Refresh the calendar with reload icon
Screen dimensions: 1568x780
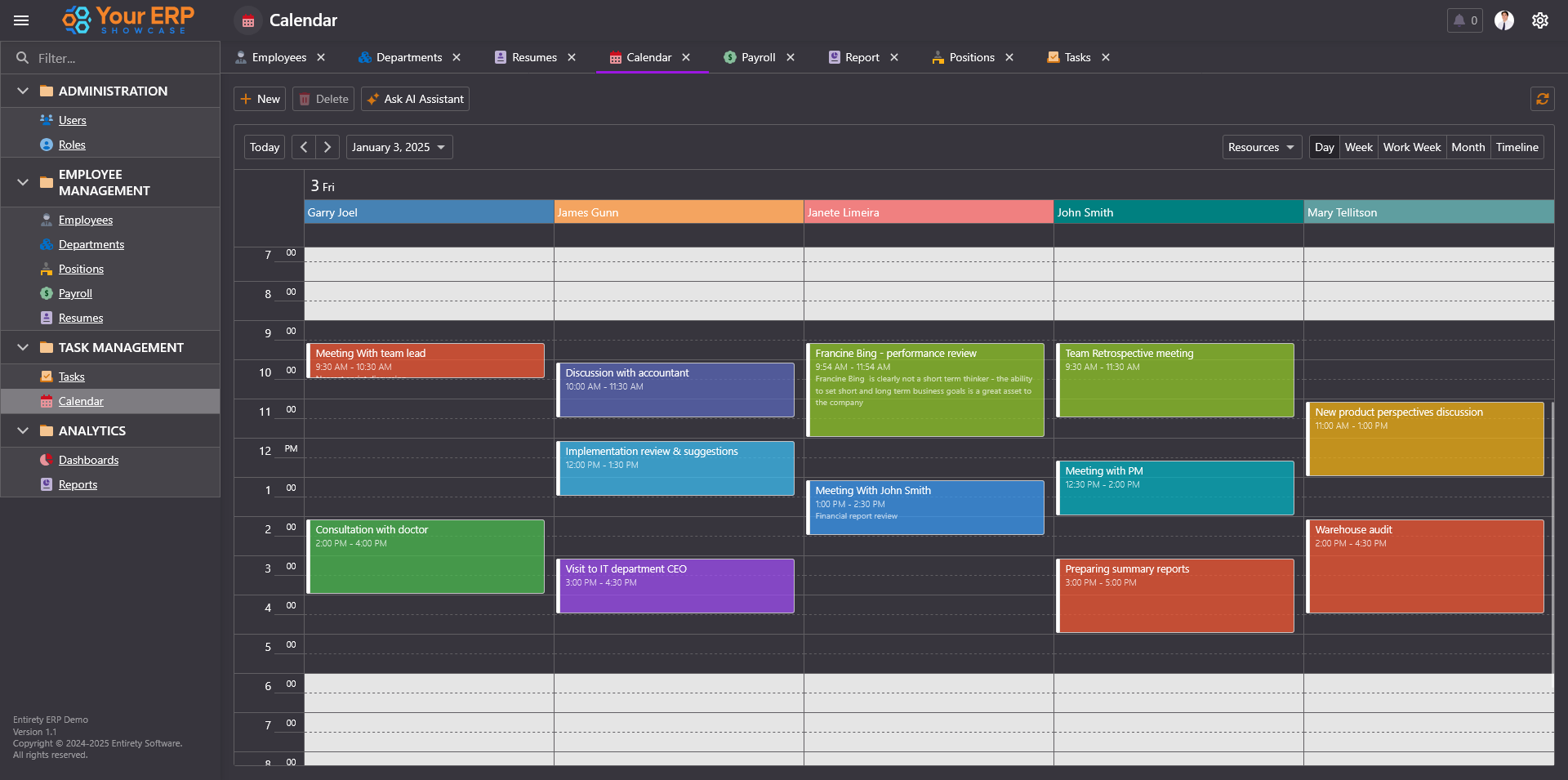[x=1542, y=99]
